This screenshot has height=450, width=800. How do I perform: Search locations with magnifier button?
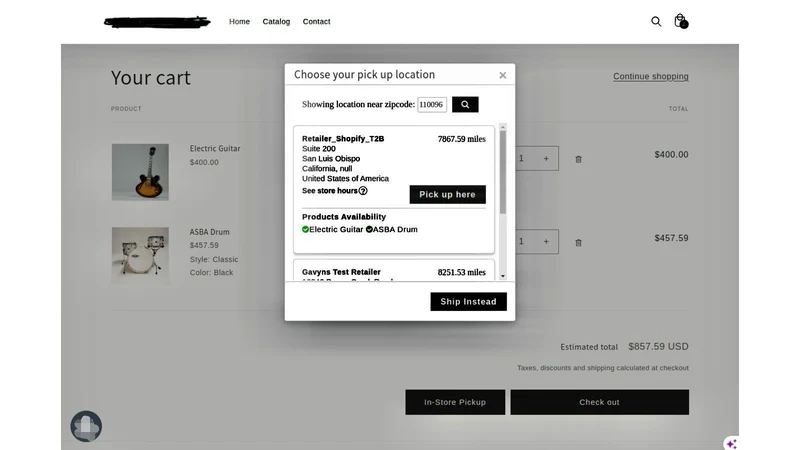tap(465, 105)
